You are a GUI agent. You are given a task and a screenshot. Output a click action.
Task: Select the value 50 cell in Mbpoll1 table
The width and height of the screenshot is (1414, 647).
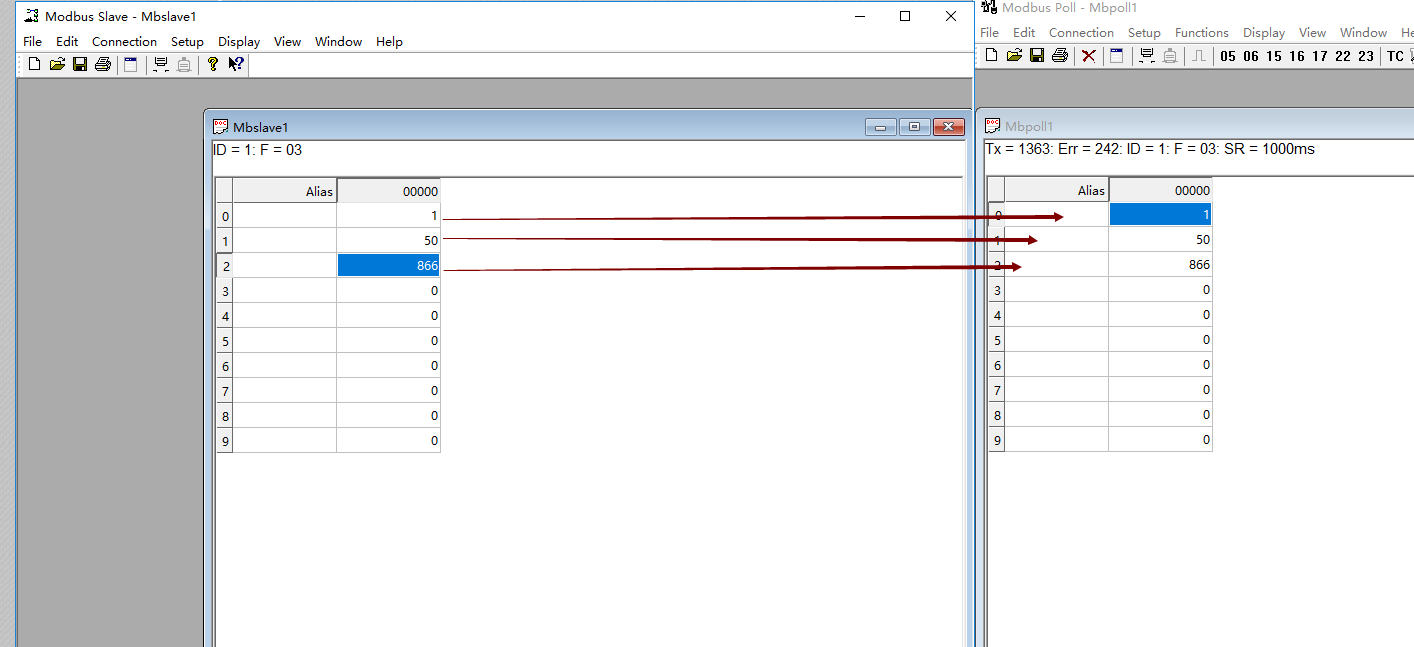point(1160,240)
